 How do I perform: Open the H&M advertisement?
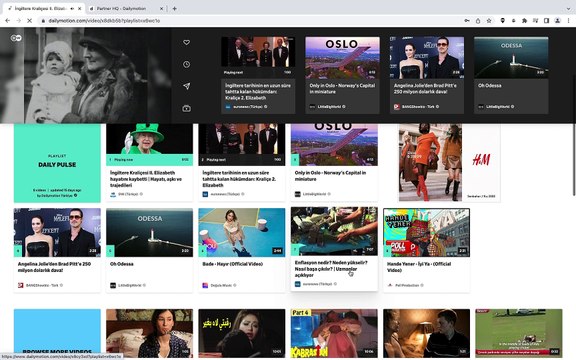[450, 163]
